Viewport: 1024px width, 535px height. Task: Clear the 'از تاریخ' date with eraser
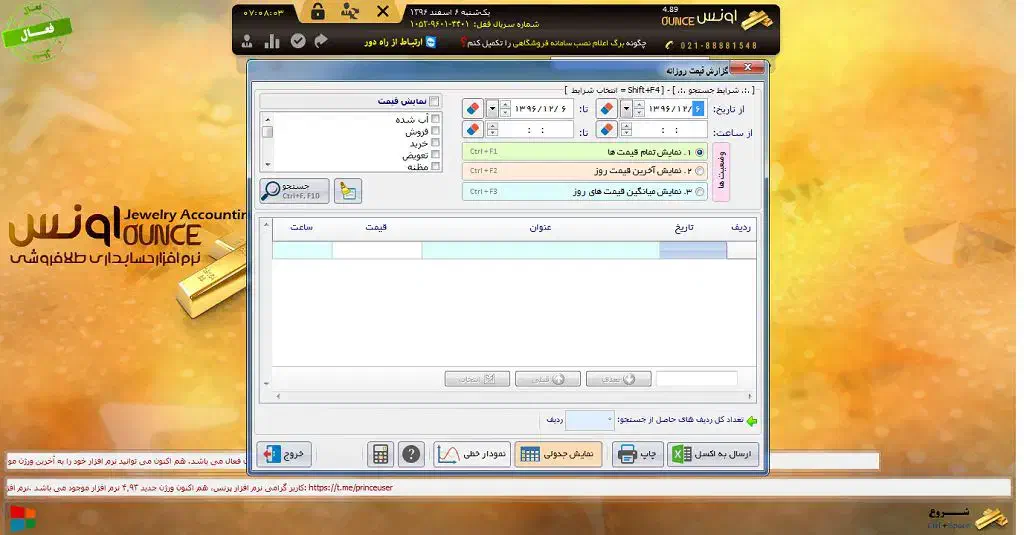(607, 108)
